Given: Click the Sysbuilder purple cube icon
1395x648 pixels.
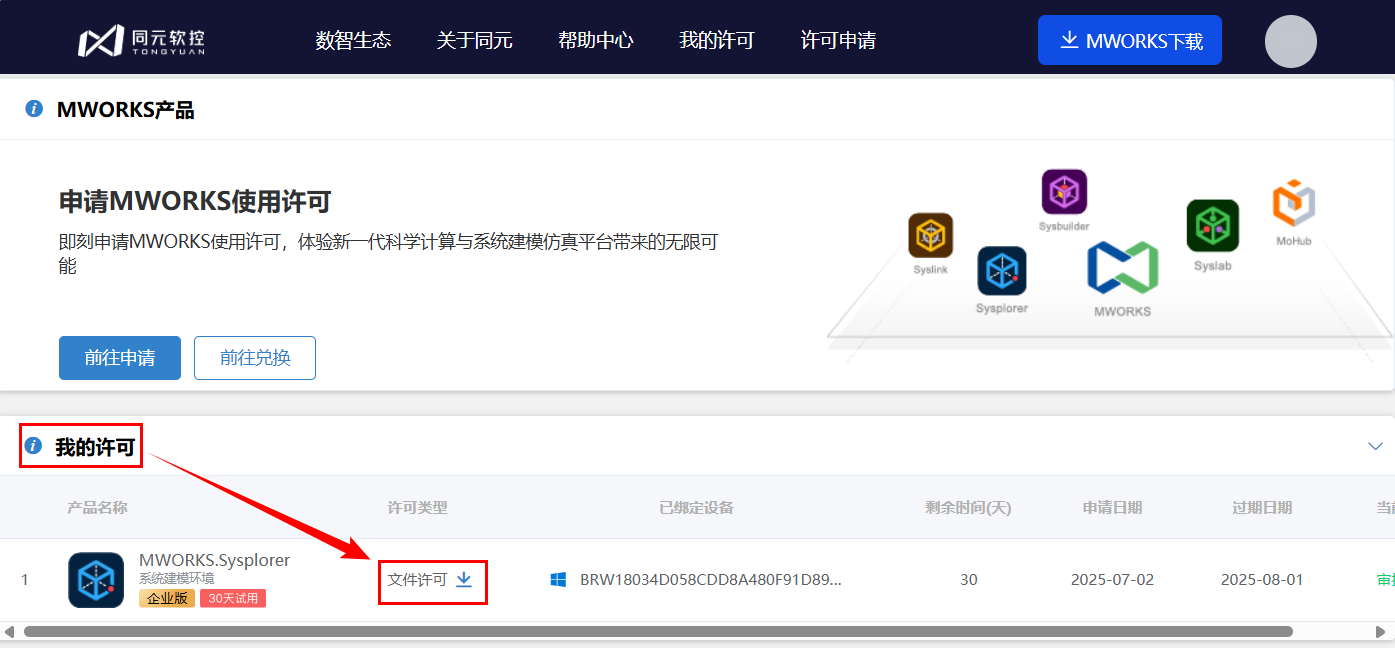Looking at the screenshot, I should click(1064, 192).
